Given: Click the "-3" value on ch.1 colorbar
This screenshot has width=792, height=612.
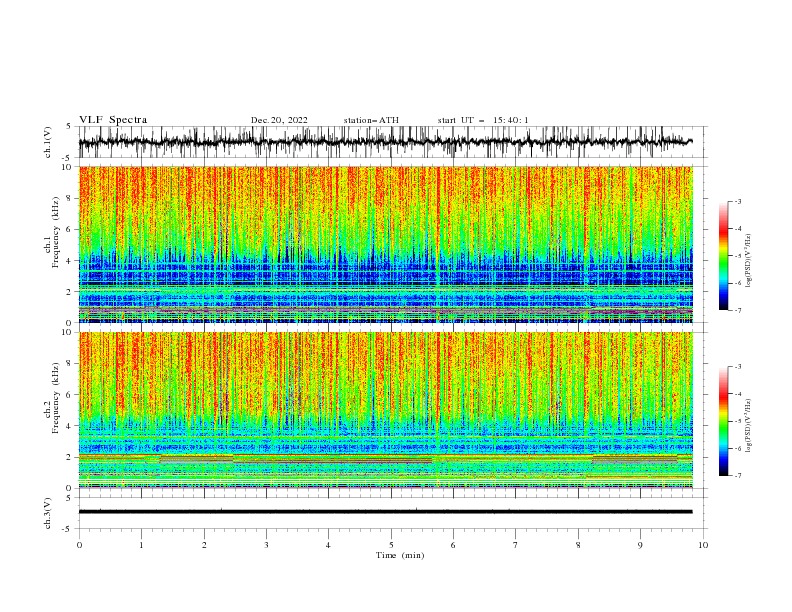Looking at the screenshot, I should [737, 201].
